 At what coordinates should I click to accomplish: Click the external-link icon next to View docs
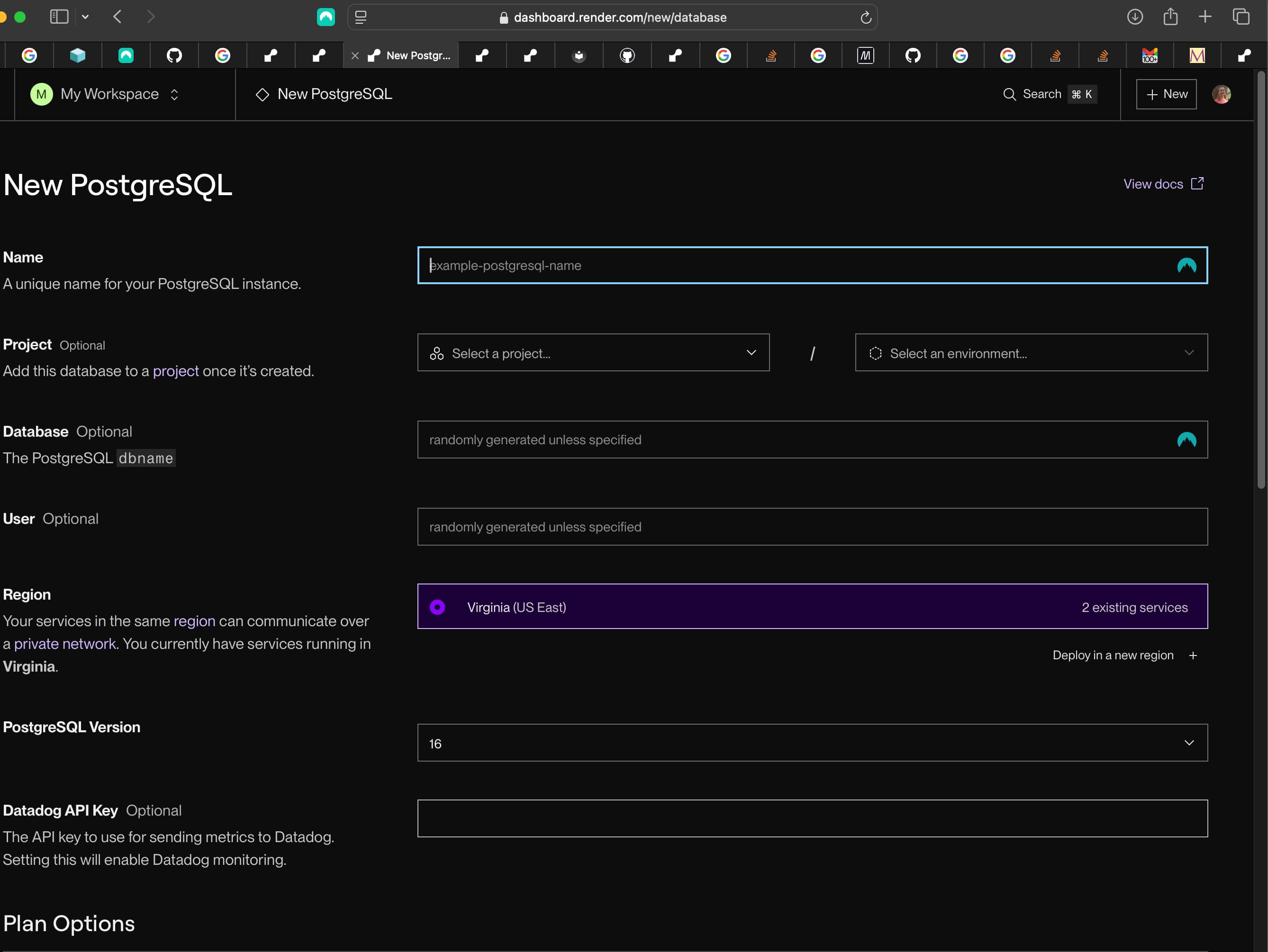click(1197, 183)
